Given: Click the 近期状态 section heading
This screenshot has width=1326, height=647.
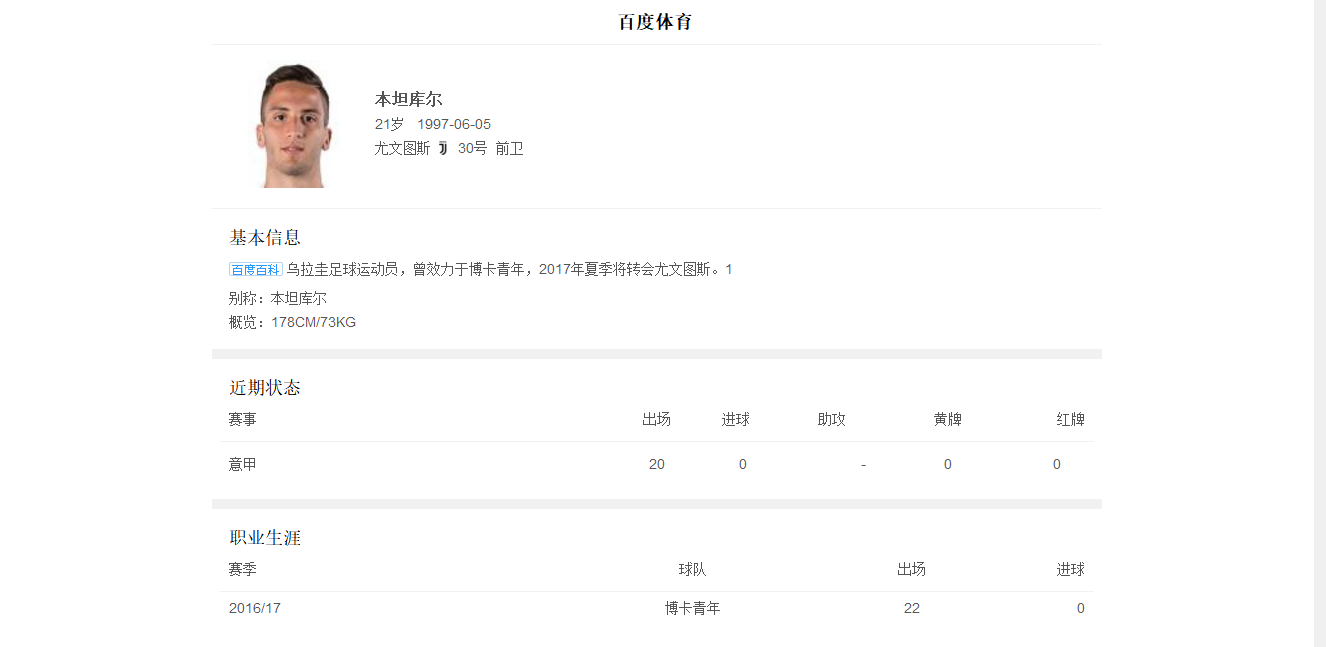Looking at the screenshot, I should pyautogui.click(x=265, y=388).
